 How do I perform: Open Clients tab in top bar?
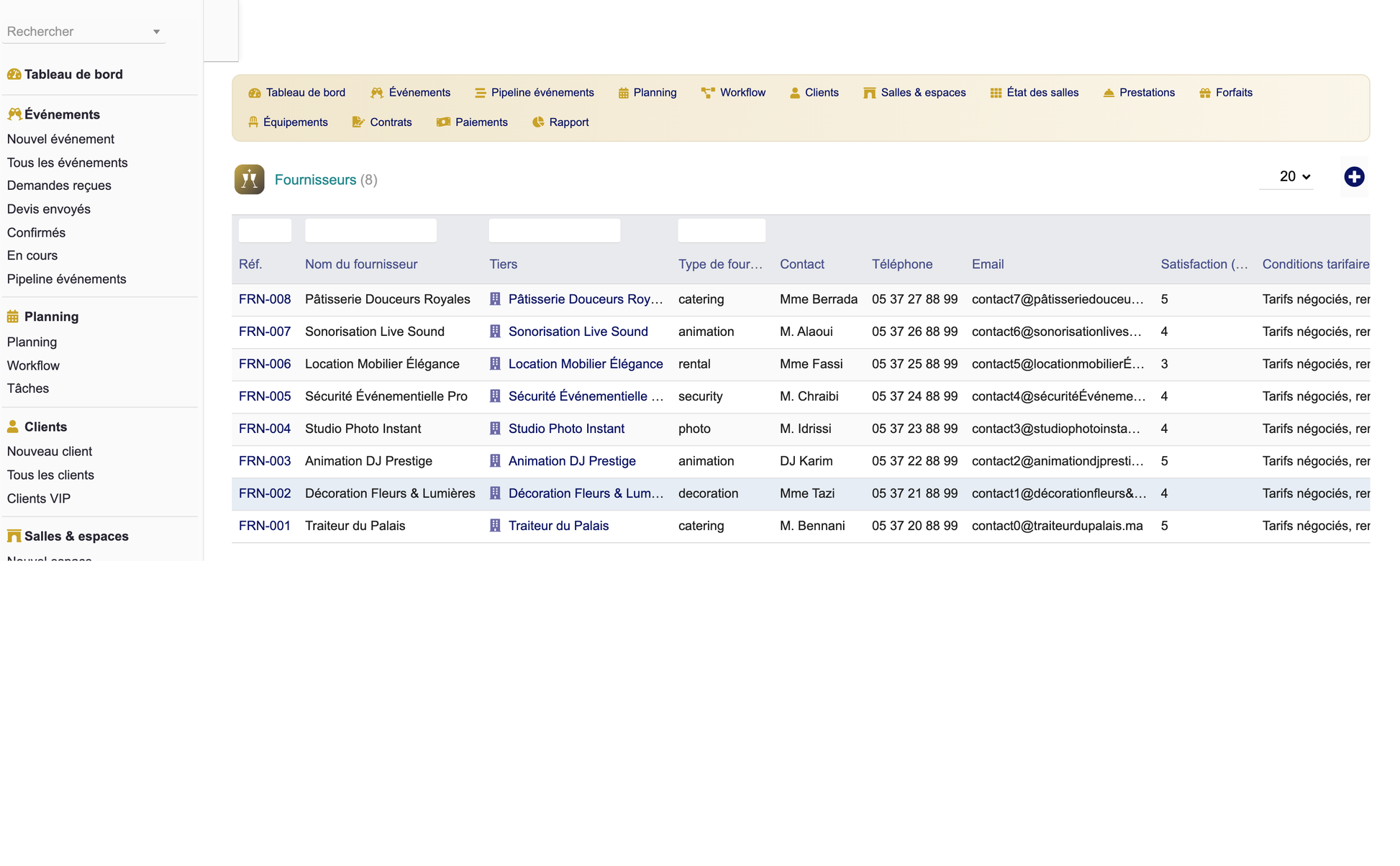tap(814, 93)
